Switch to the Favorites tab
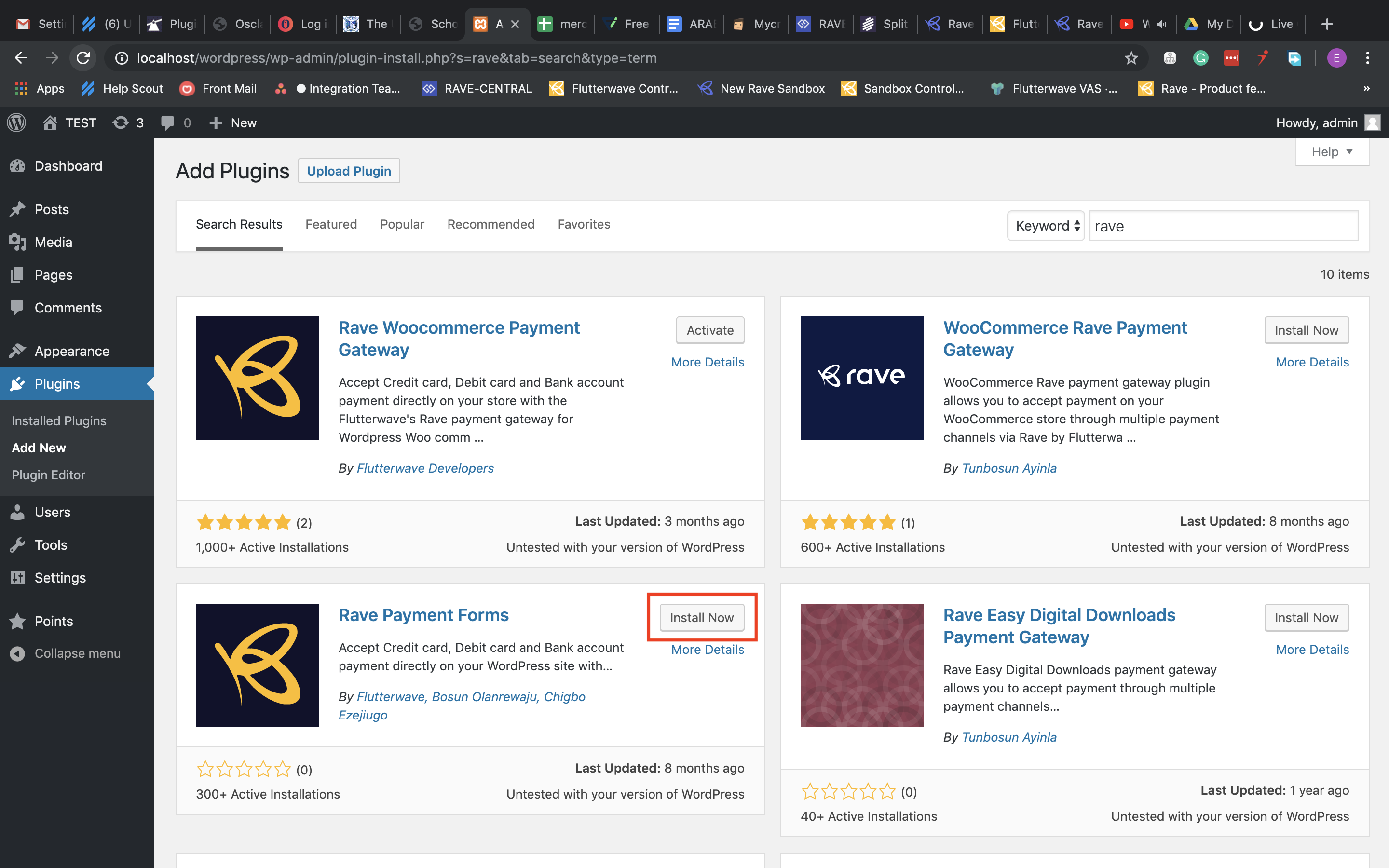 [584, 224]
